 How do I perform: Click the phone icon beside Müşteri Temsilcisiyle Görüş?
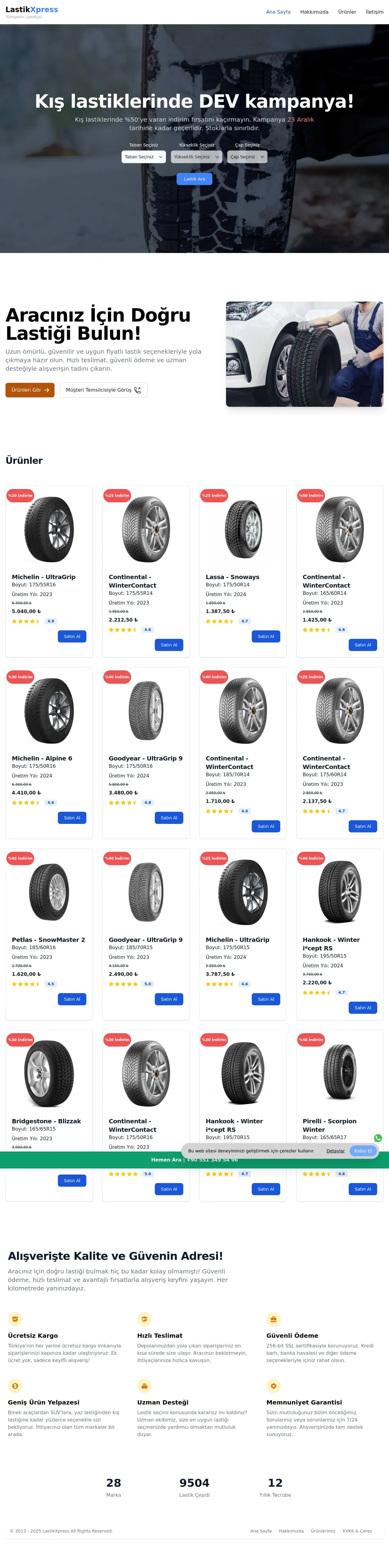click(x=137, y=390)
